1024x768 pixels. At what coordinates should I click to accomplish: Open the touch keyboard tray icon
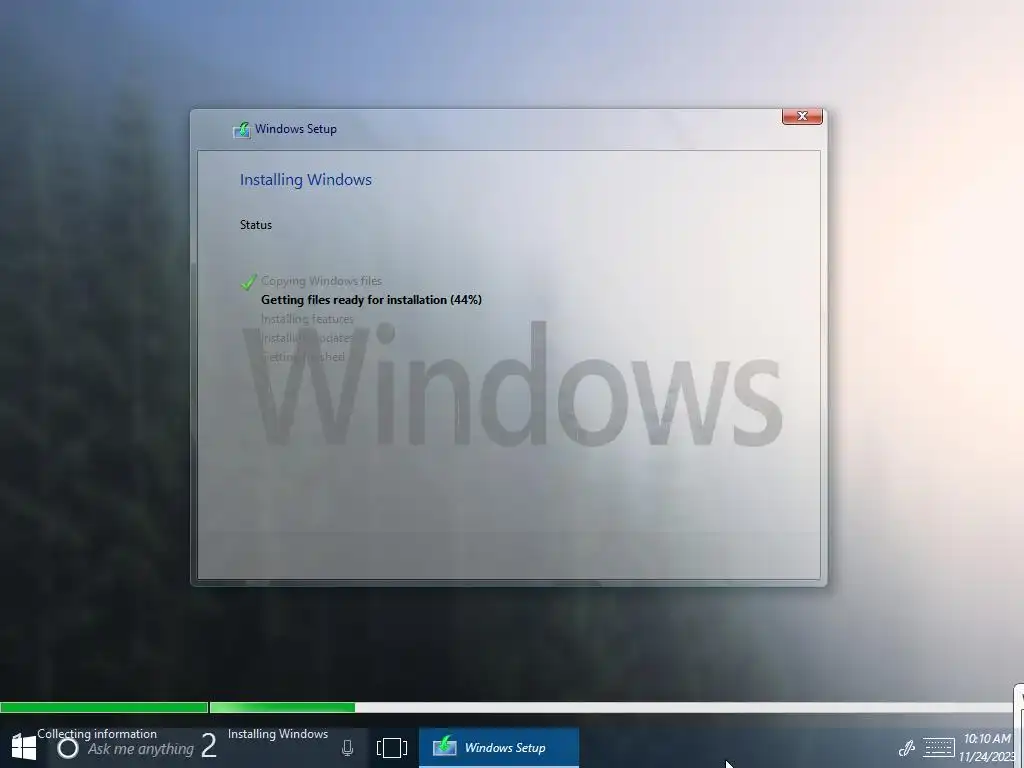938,748
